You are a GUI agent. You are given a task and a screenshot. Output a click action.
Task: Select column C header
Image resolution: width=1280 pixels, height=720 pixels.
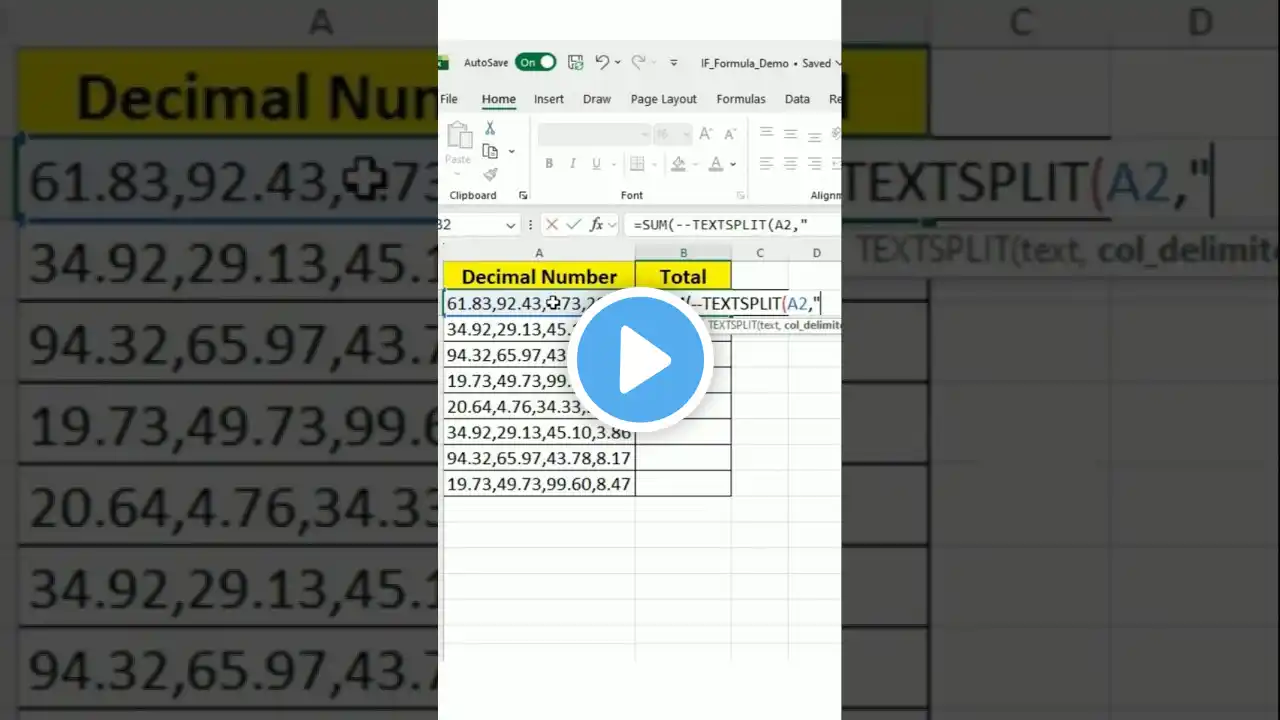(x=760, y=253)
